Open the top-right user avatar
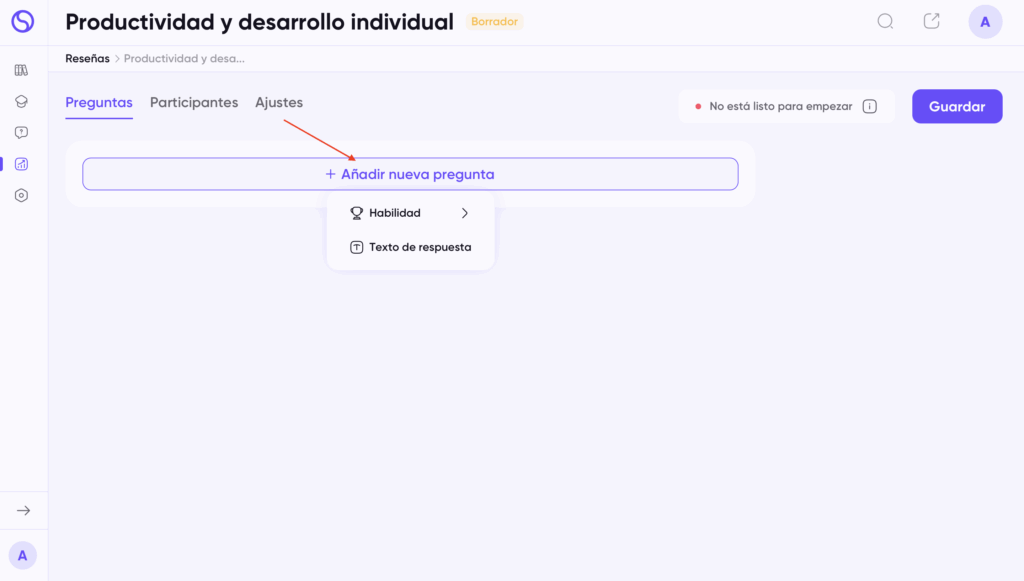 985,22
